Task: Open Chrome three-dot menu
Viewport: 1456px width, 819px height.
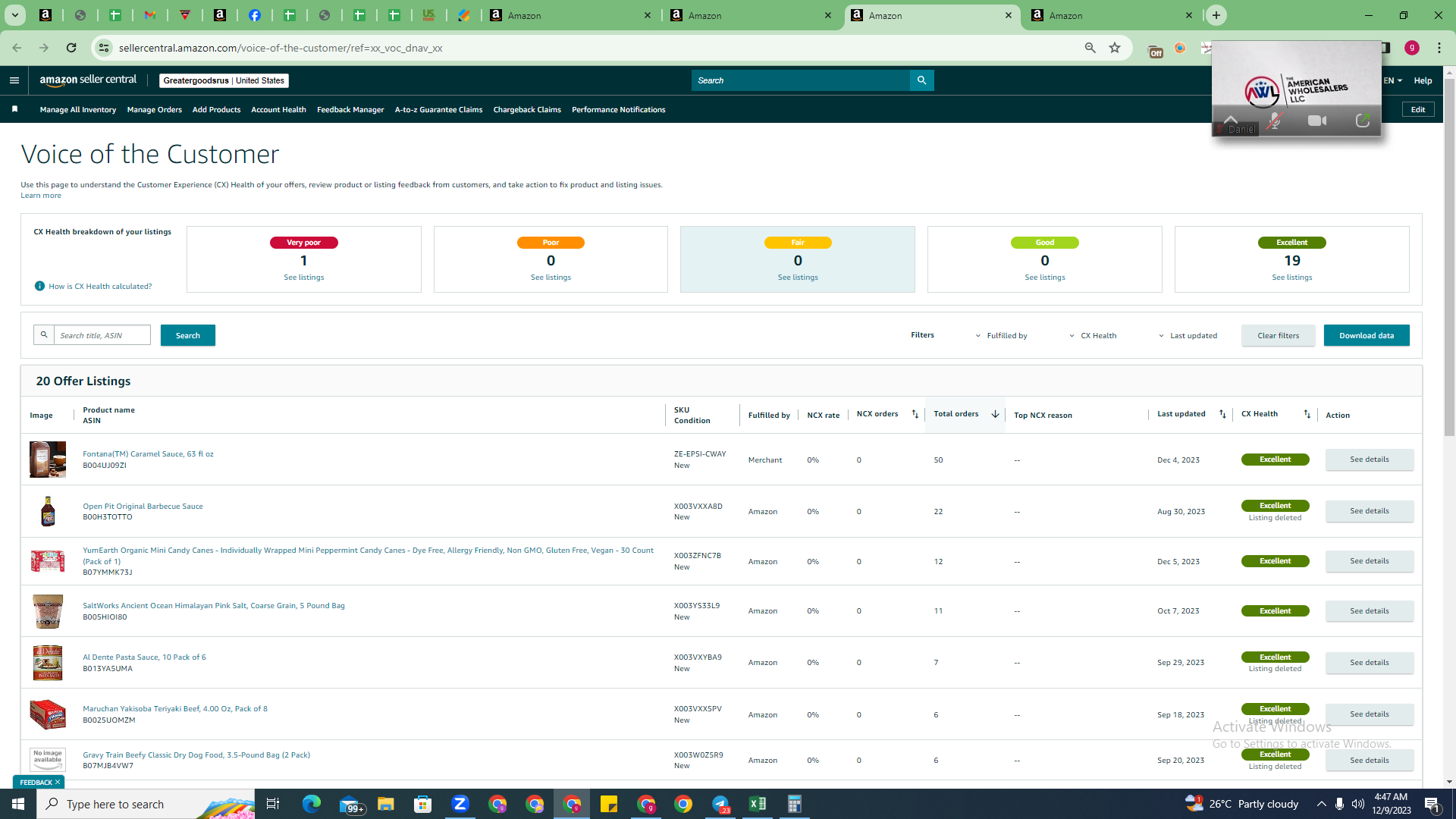Action: [x=1439, y=48]
